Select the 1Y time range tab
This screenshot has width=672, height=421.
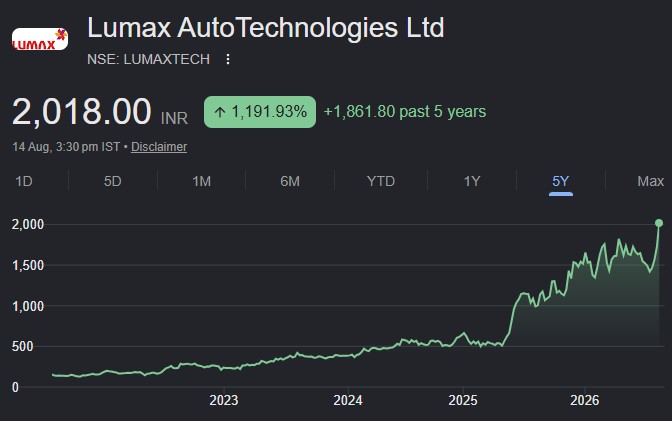click(x=472, y=181)
